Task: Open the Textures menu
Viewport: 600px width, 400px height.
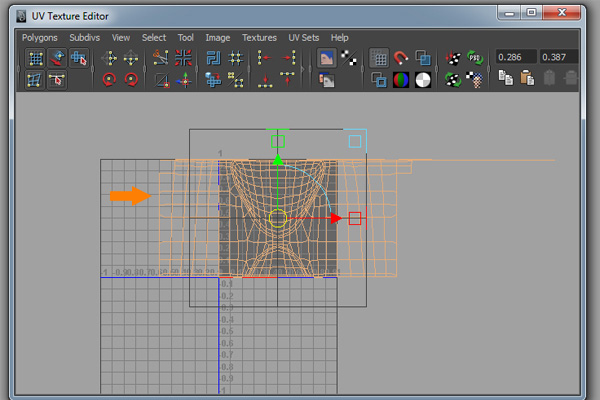Action: 259,37
